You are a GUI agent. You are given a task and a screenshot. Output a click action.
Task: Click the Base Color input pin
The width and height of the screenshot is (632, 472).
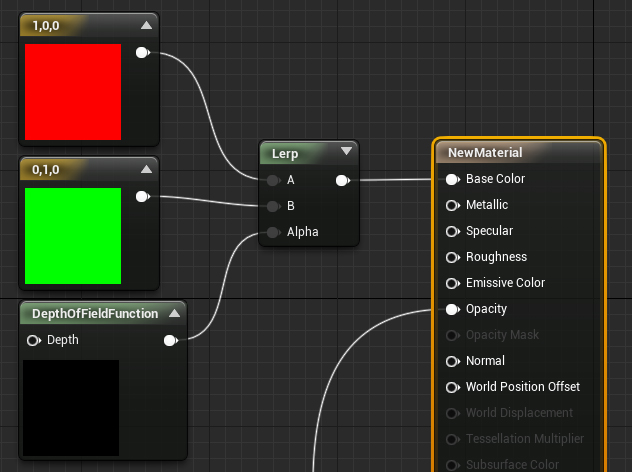453,180
